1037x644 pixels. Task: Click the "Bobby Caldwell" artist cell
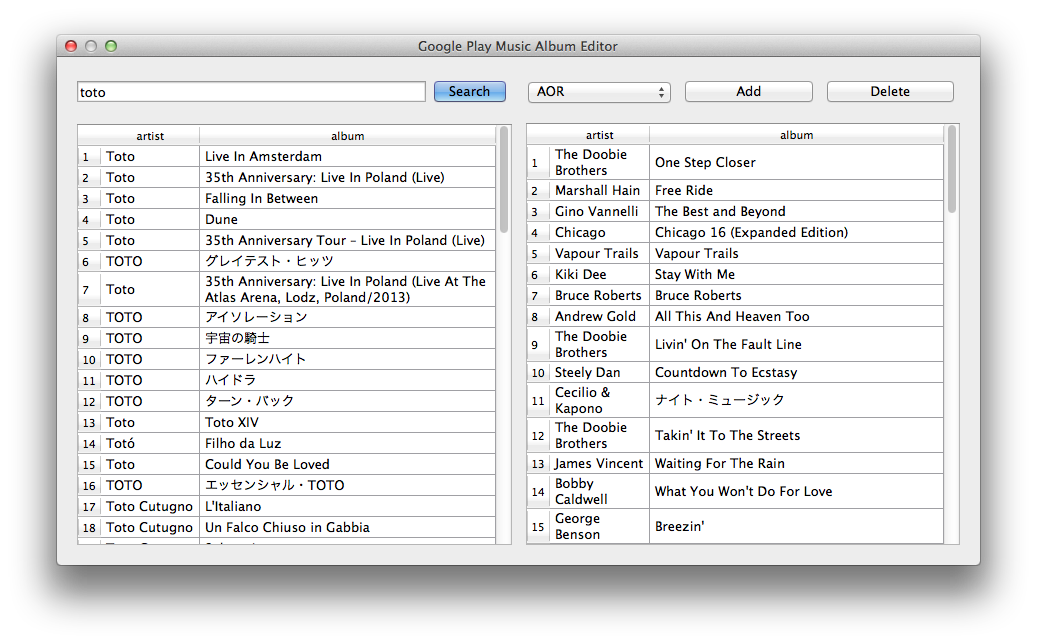click(599, 491)
